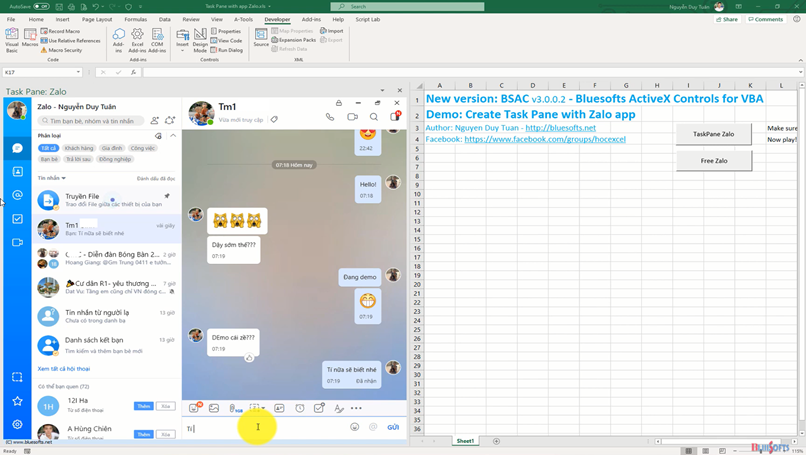Click the Free Zalo button
Screen dimensions: 806x455
click(713, 160)
